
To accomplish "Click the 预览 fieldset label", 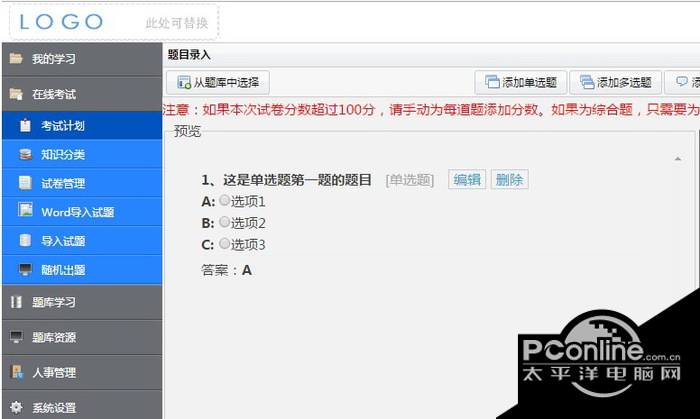I will (x=188, y=131).
